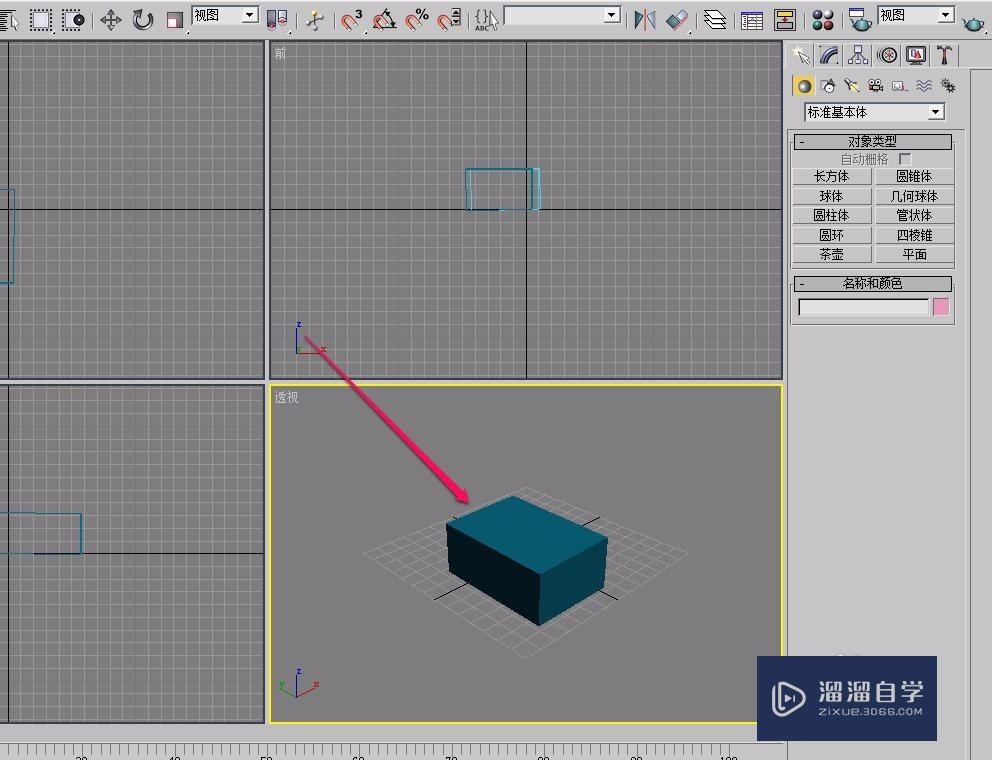Enable the 自动栅格 checkbox
The height and width of the screenshot is (760, 992).
[905, 159]
